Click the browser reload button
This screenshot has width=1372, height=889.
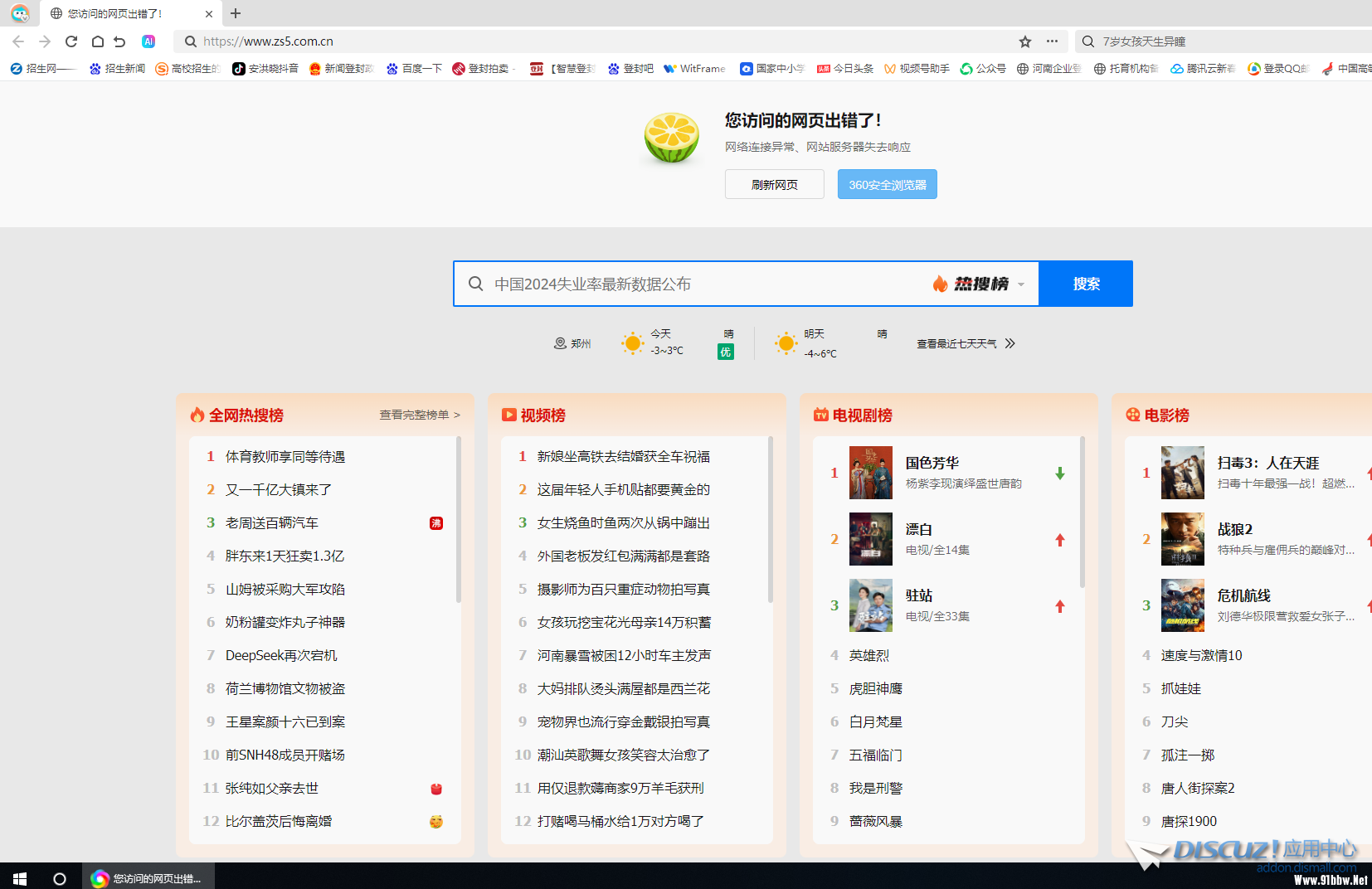point(71,41)
